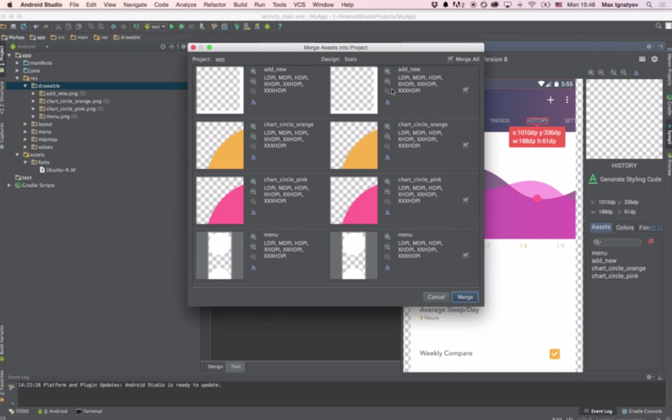Switch to the Colors tab in Sympli
The height and width of the screenshot is (420, 672).
(x=624, y=228)
